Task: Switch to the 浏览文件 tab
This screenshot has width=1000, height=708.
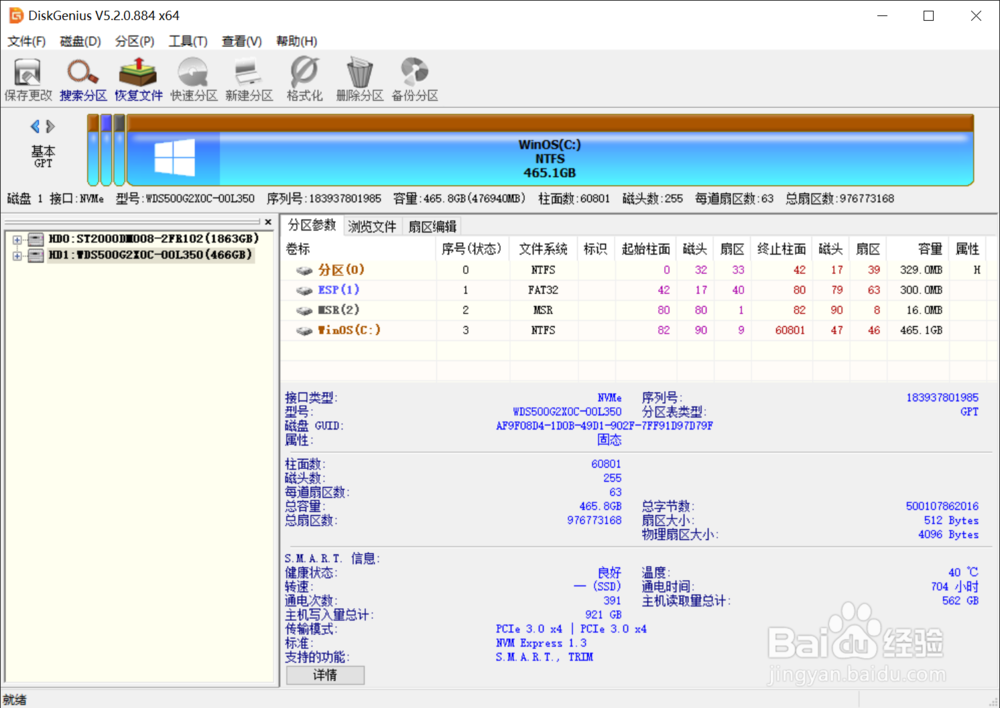Action: (x=372, y=226)
